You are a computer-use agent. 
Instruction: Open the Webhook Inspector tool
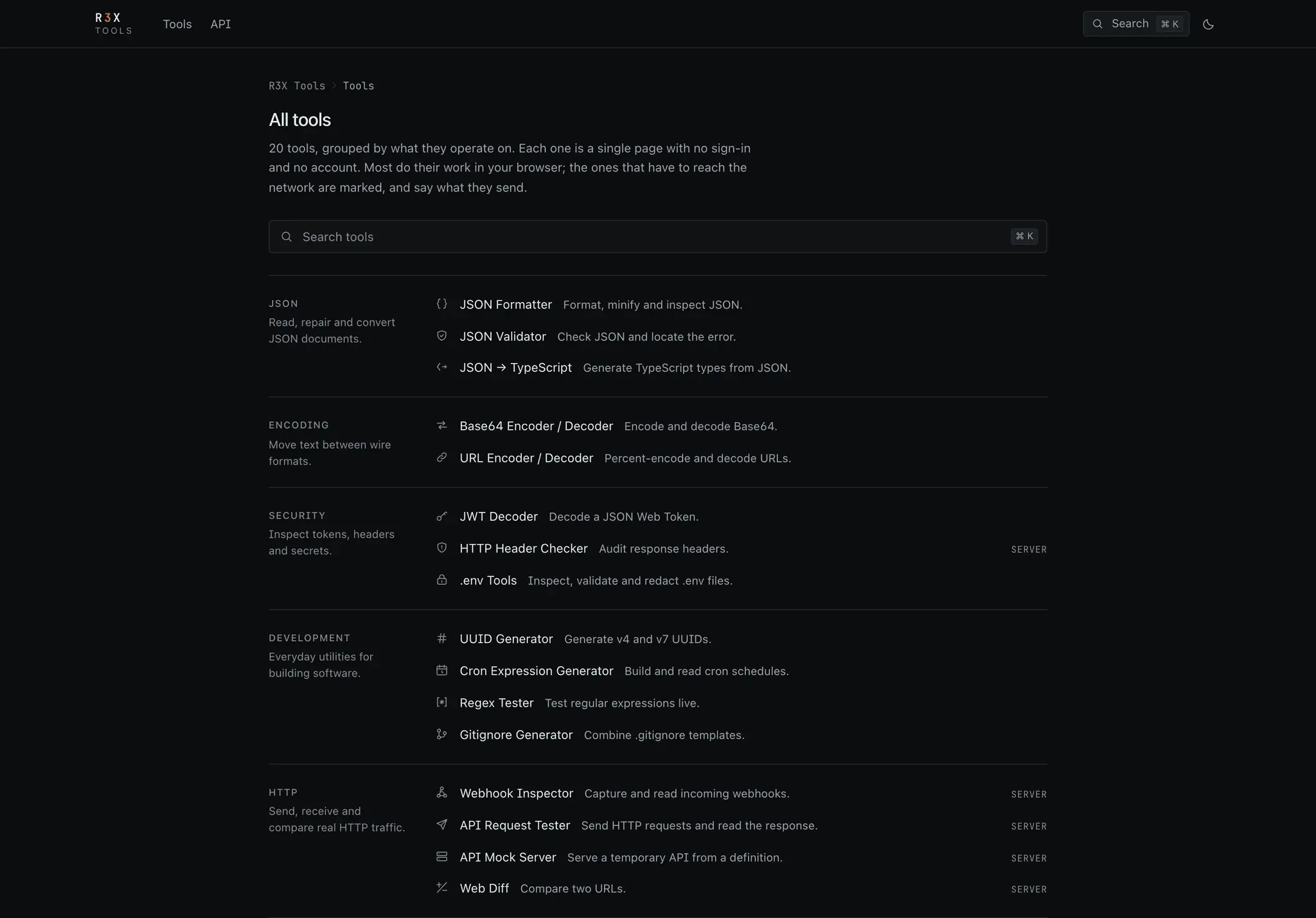516,793
